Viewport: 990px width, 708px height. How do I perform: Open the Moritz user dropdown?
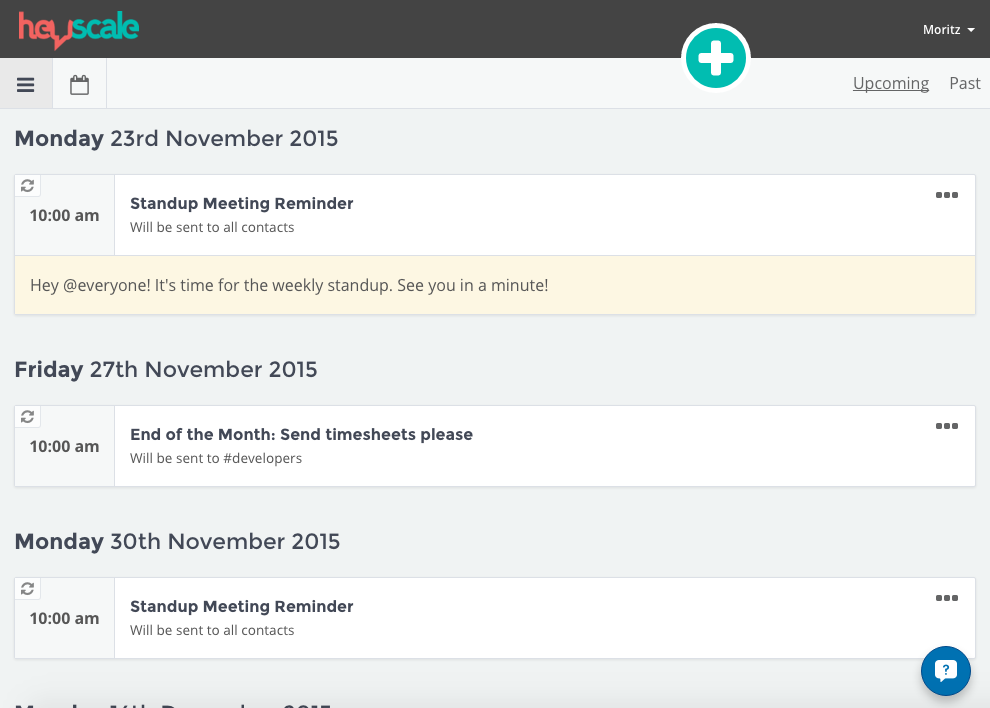click(x=948, y=30)
